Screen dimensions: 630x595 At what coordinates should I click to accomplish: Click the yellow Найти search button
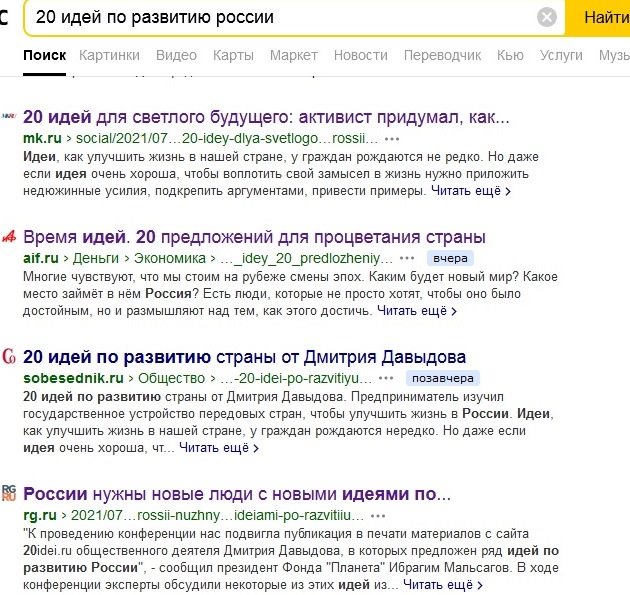click(598, 18)
